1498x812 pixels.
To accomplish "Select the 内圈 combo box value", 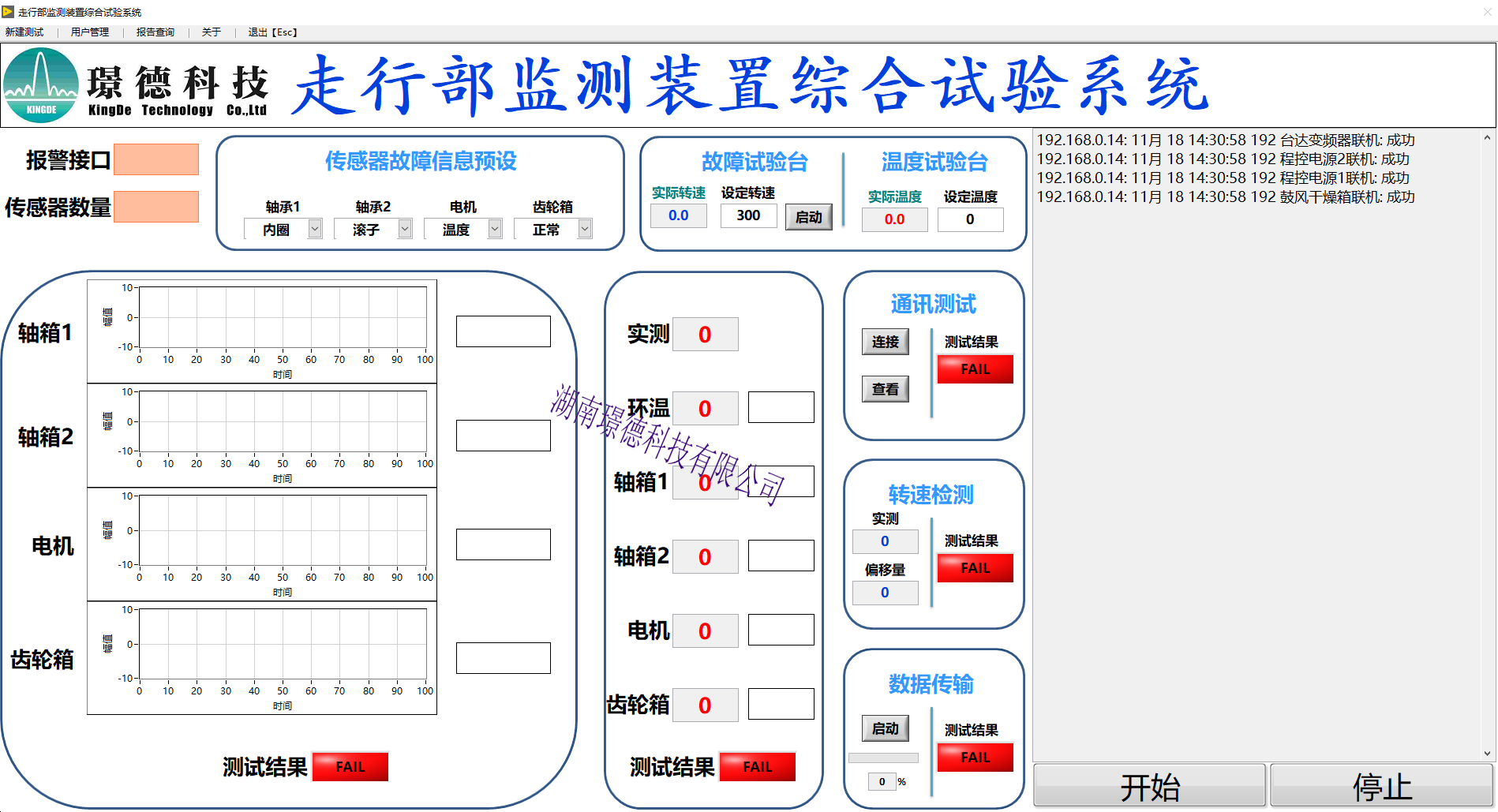I will pos(276,229).
